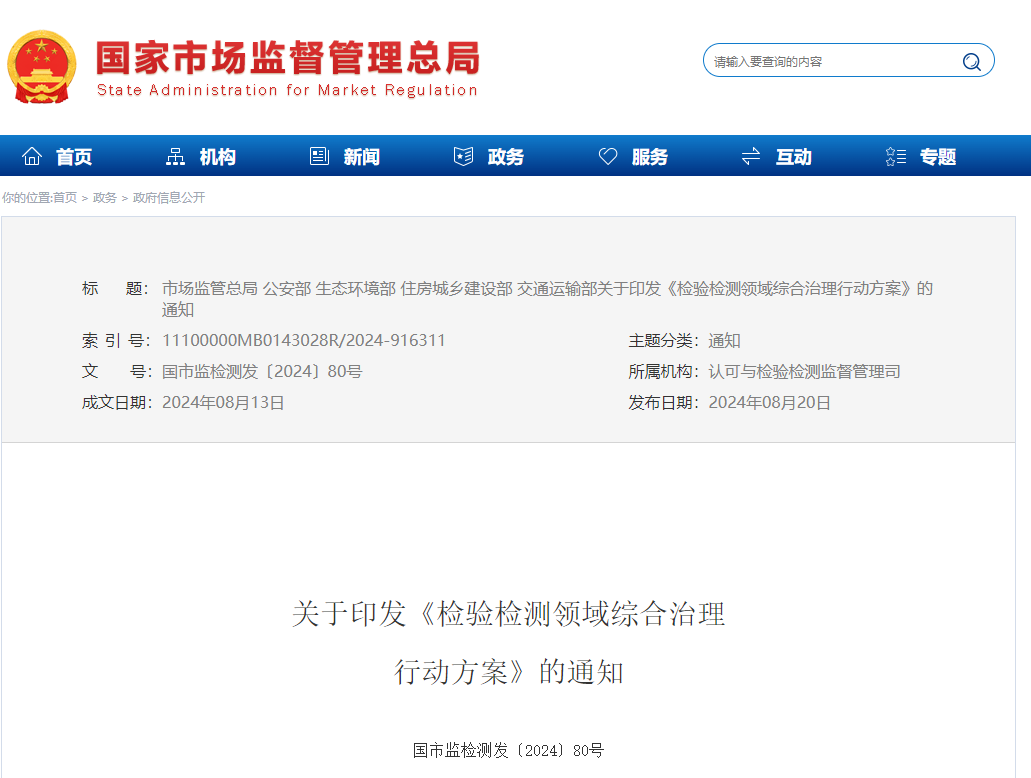Screen dimensions: 1031x778
Task: Open the 新闻 navigation item
Action: coord(361,156)
